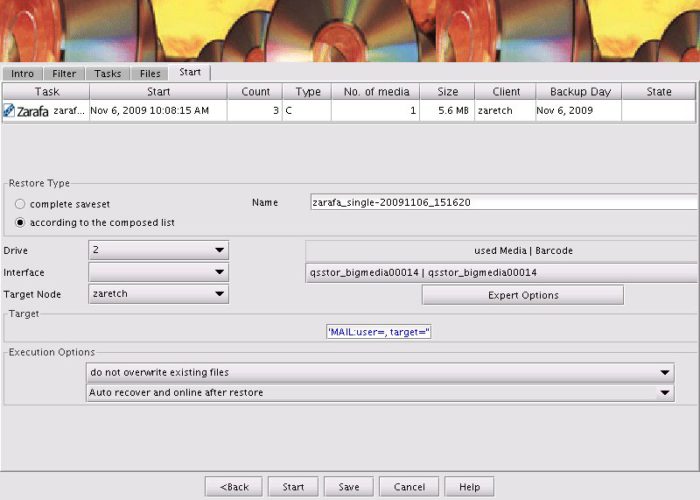Open 'do not overwrite existing files' dropdown
Screen dimensions: 700x500
click(380, 372)
